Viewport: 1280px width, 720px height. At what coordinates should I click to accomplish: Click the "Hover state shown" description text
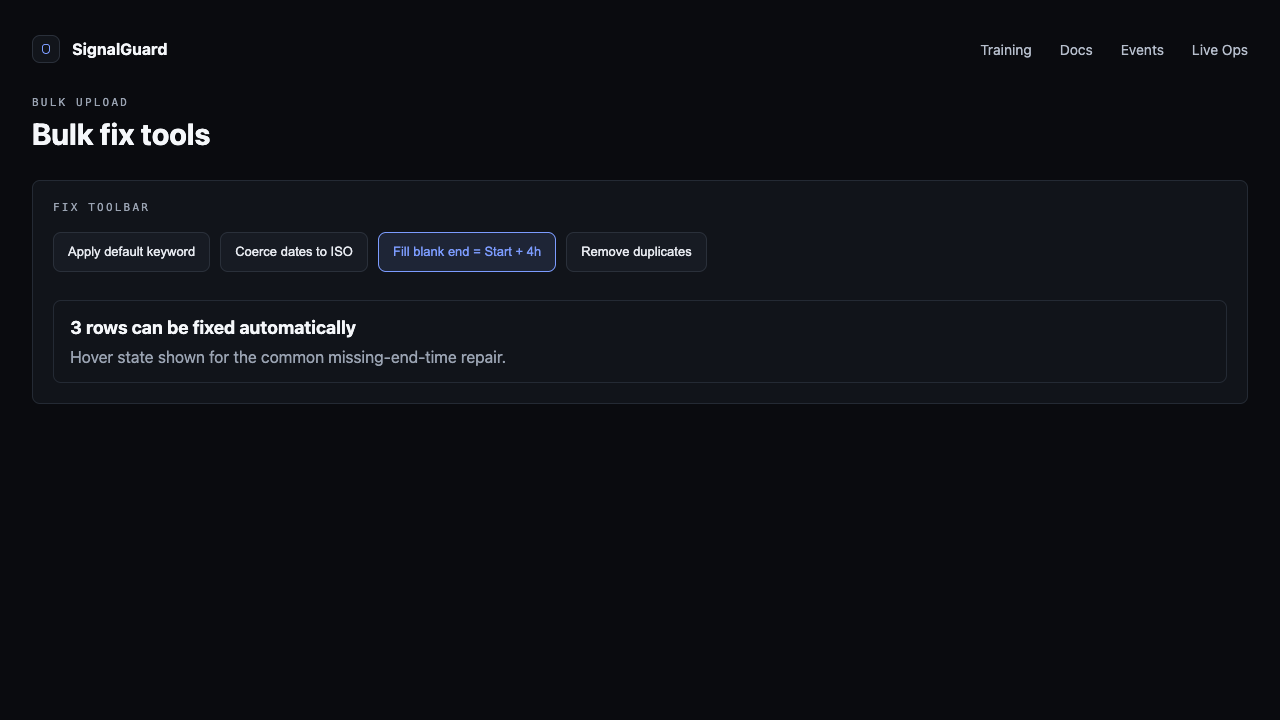[x=288, y=357]
